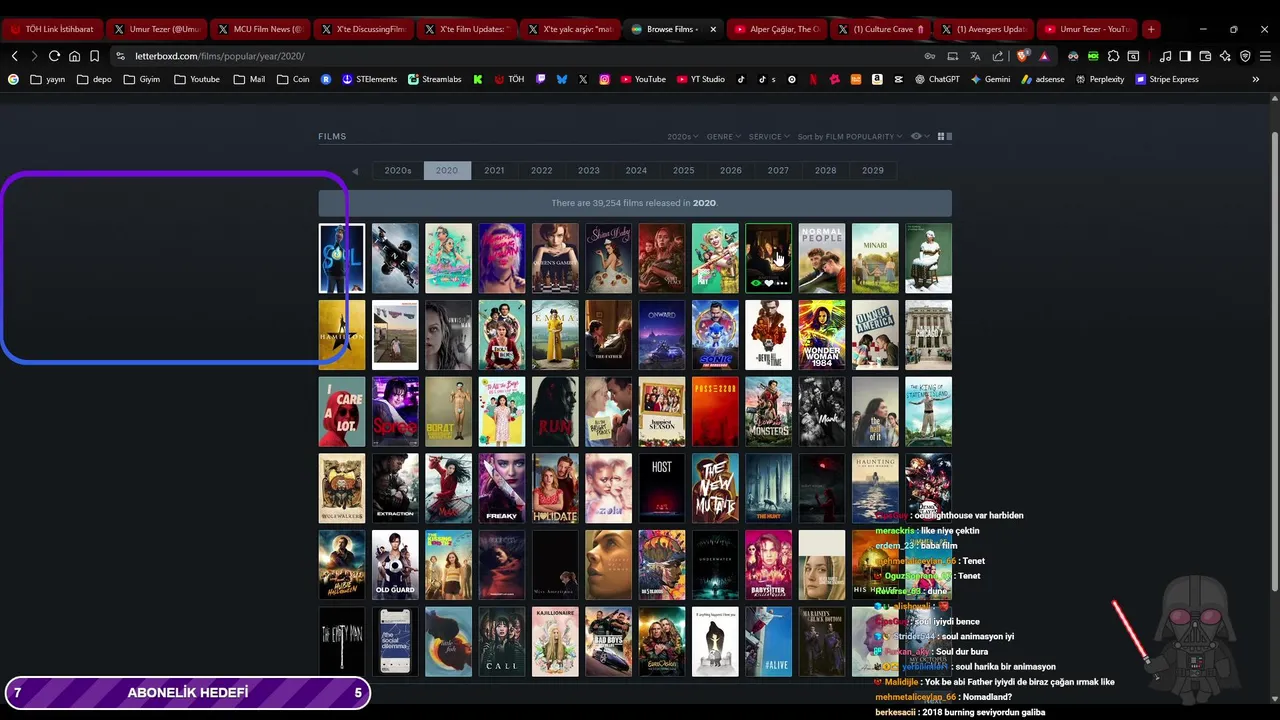Viewport: 1280px width, 720px height.
Task: Open the SERVICE filter dropdown
Action: 768,136
